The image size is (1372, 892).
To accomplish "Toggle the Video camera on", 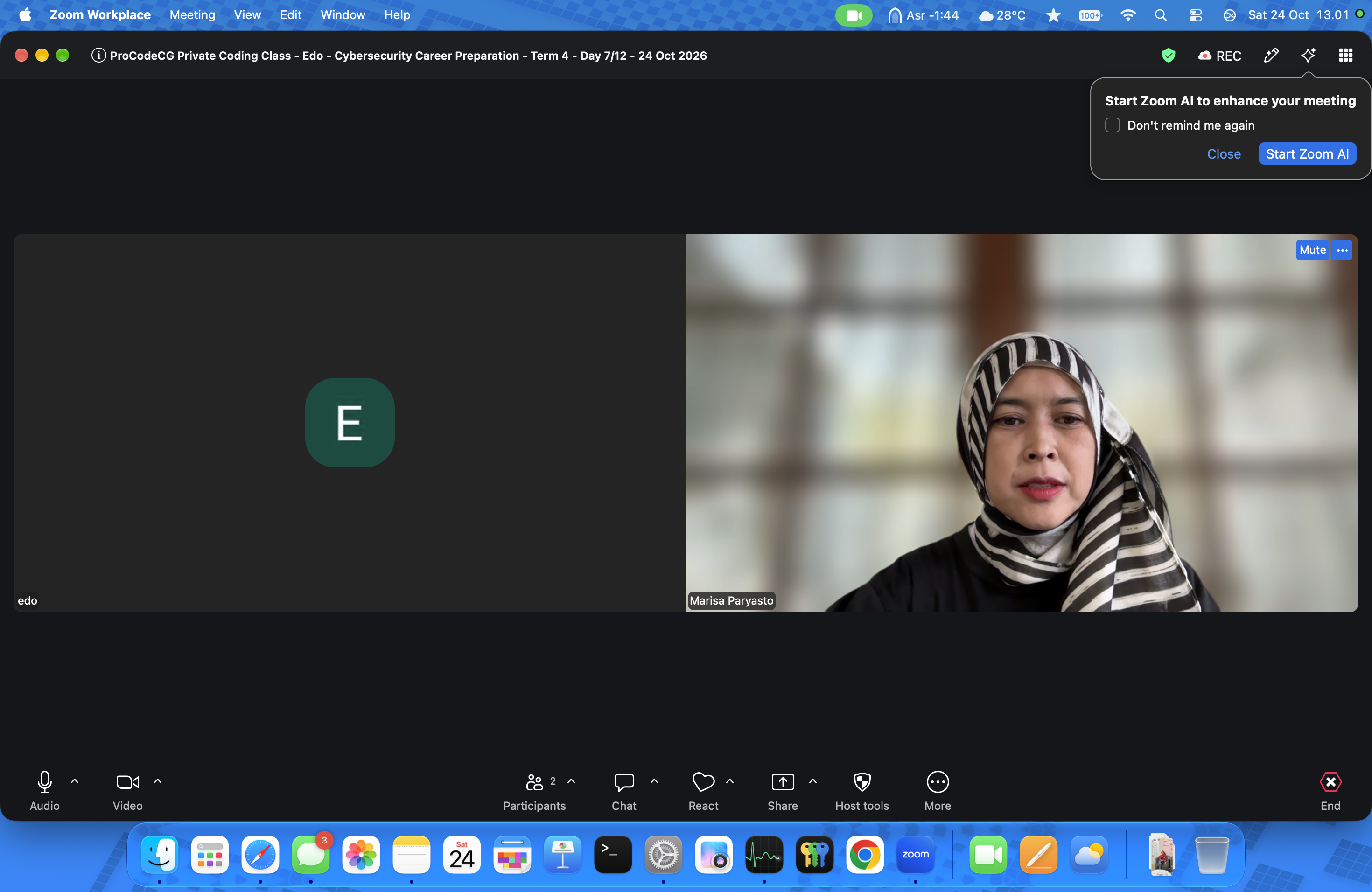I will (127, 782).
